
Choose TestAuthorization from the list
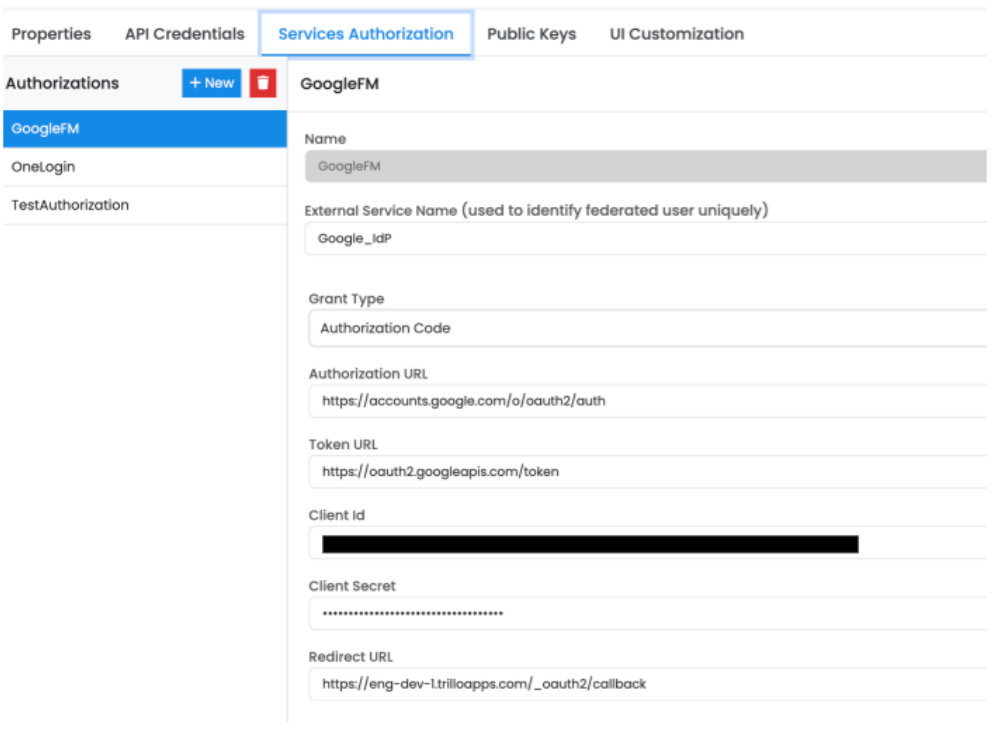[x=145, y=205]
